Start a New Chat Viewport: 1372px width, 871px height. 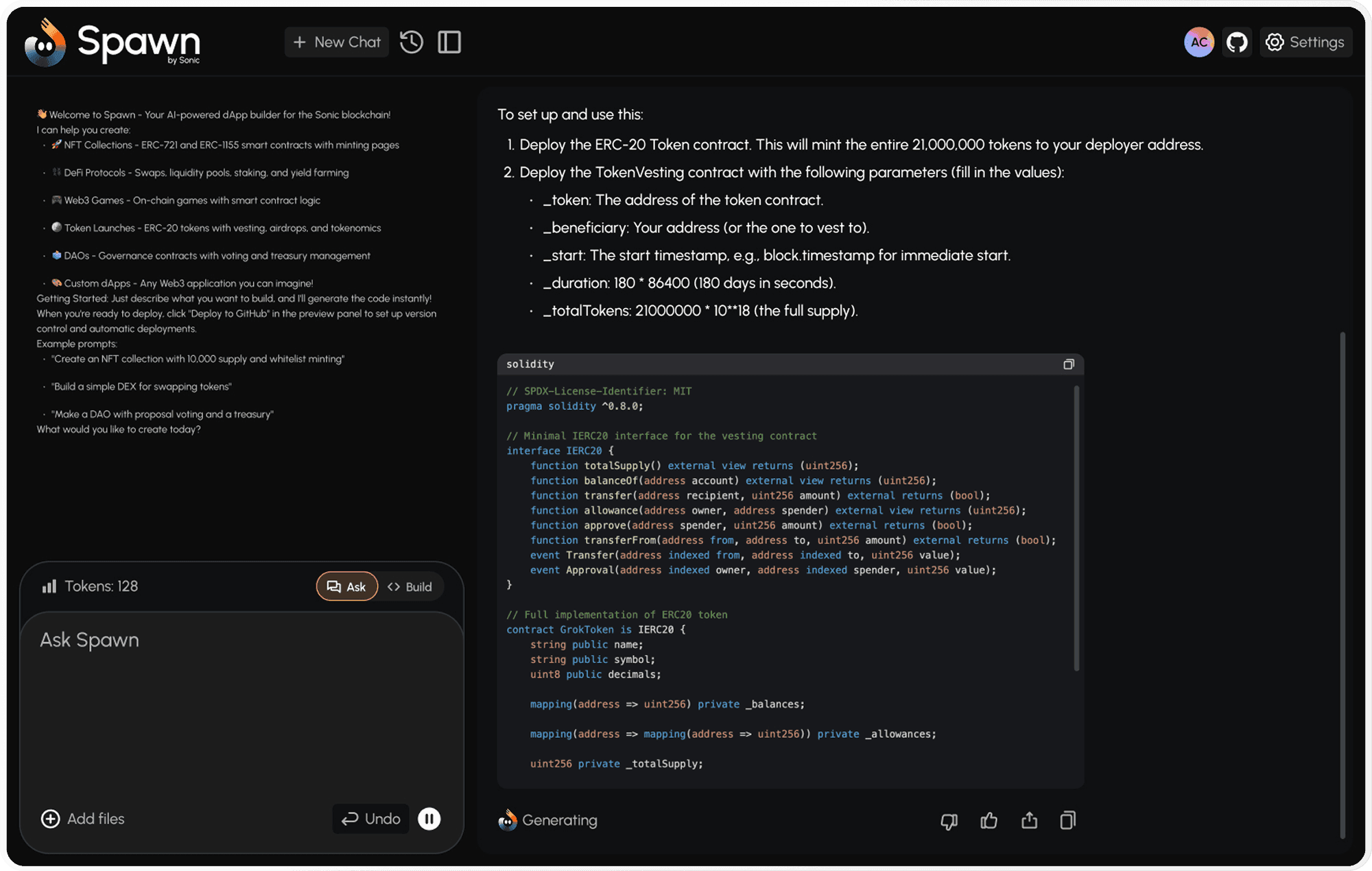337,42
